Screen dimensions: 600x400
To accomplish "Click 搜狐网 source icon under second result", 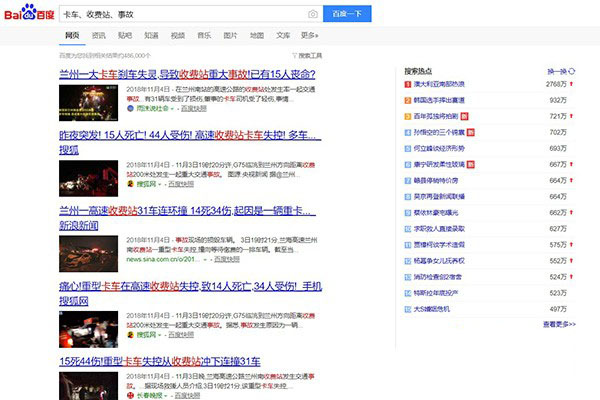I will coord(128,185).
